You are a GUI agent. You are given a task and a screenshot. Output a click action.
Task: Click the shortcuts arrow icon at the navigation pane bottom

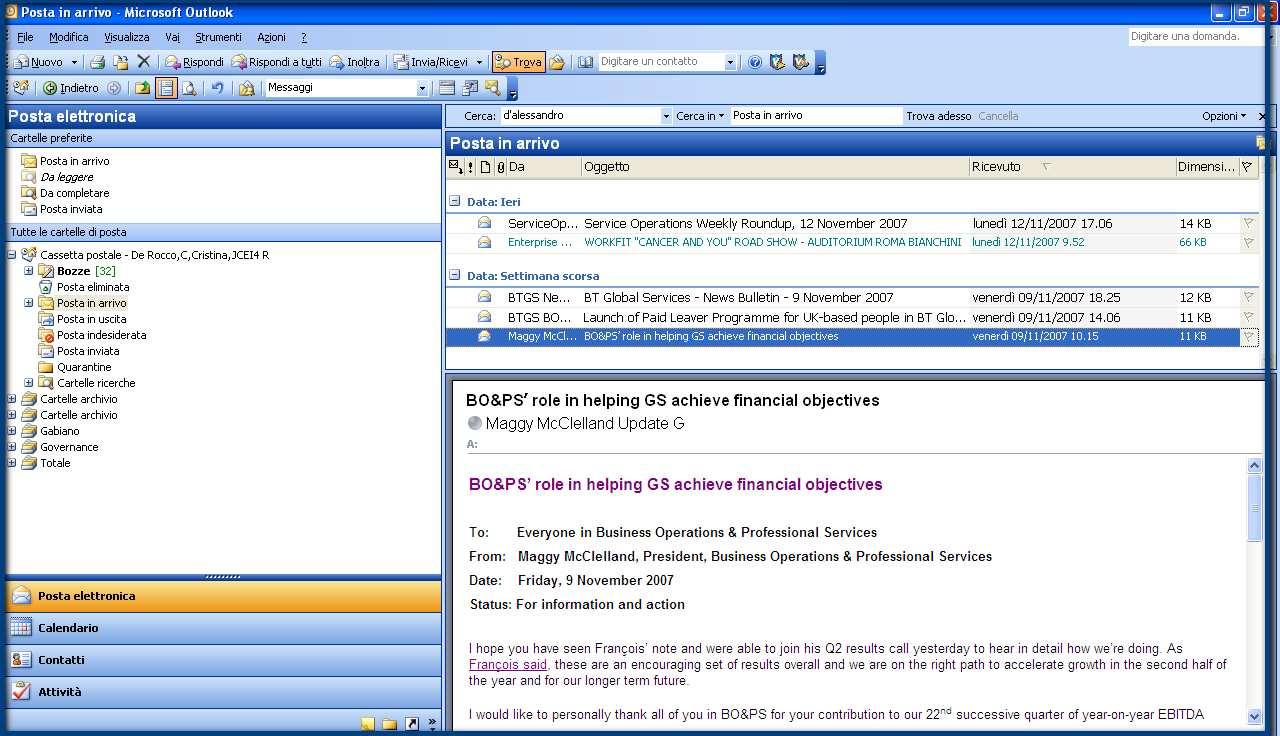(412, 724)
